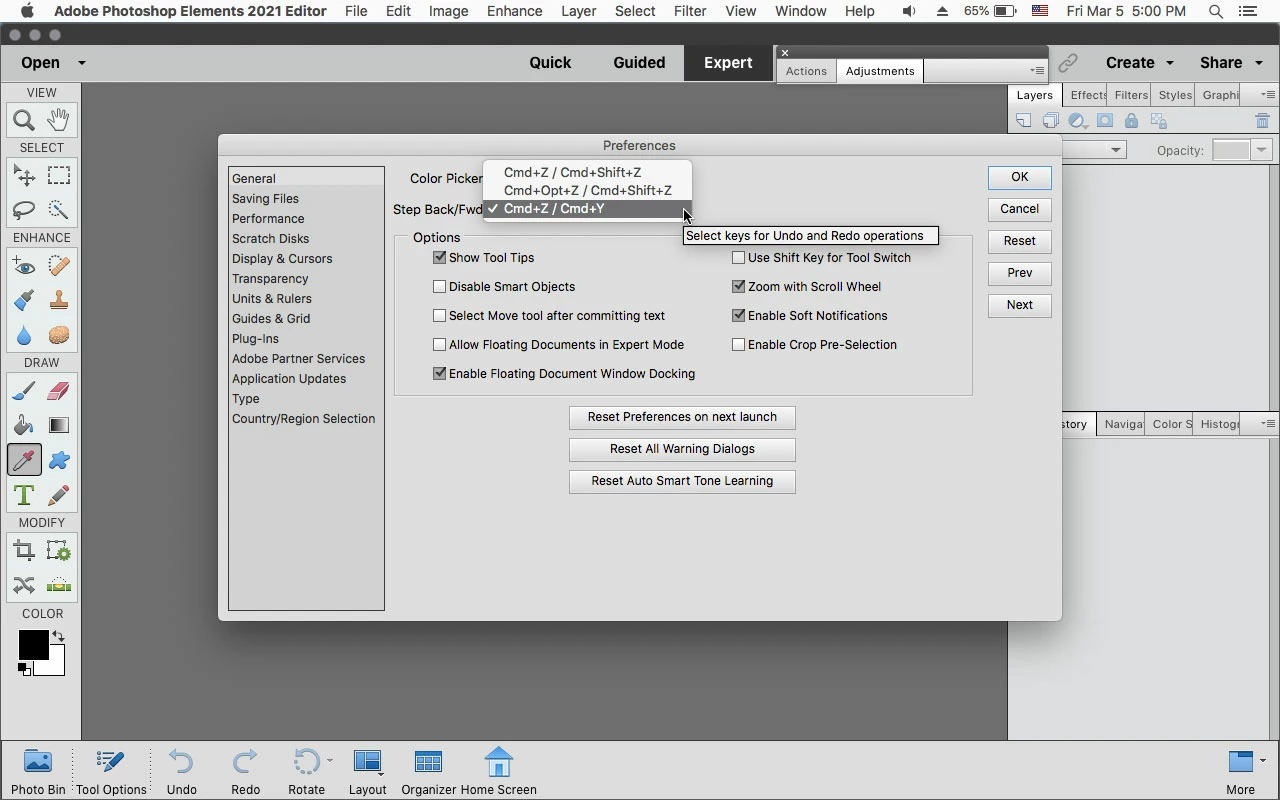
Task: Open the Filter menu
Action: point(690,11)
